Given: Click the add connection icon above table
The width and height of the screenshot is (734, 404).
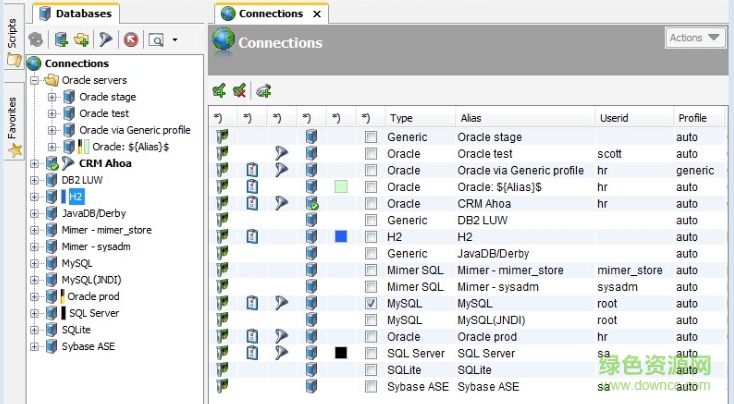Looking at the screenshot, I should tap(263, 91).
